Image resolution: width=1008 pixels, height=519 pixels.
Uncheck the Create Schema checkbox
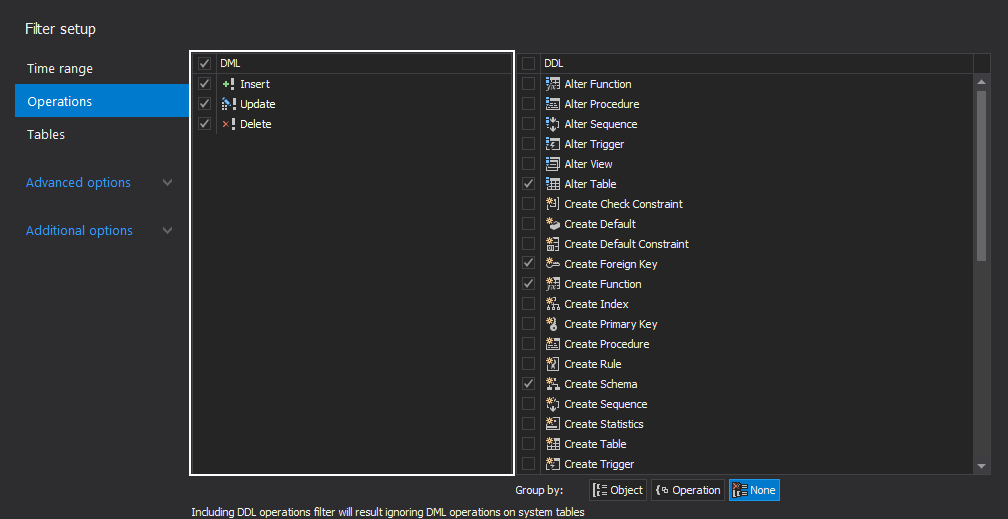click(528, 384)
